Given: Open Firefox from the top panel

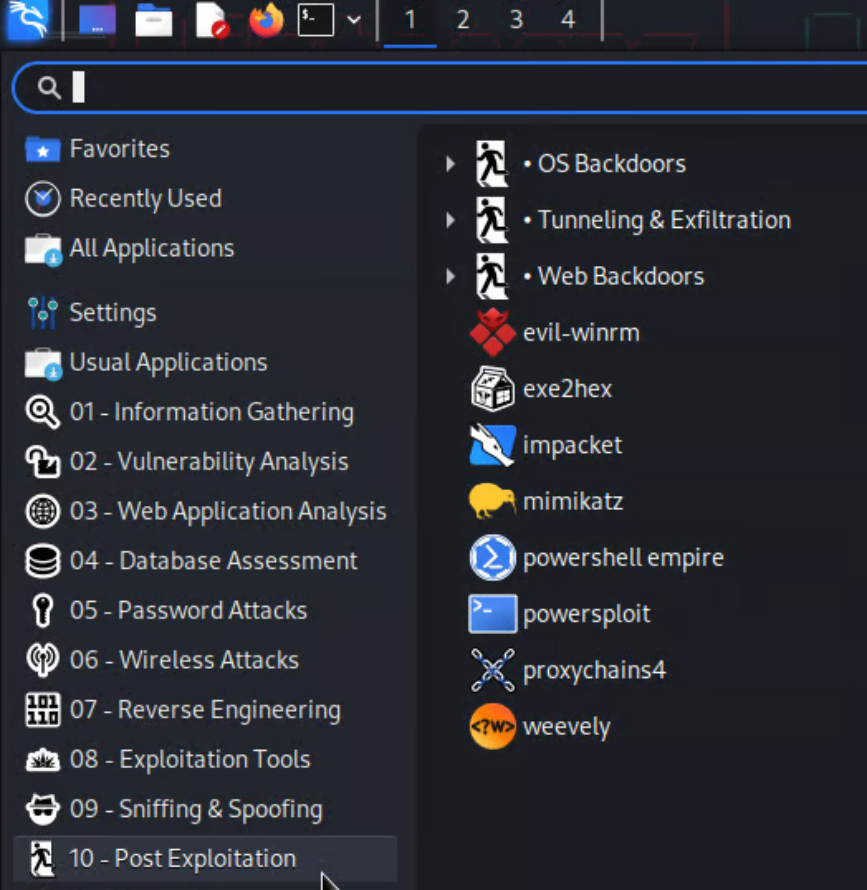Looking at the screenshot, I should pos(266,20).
